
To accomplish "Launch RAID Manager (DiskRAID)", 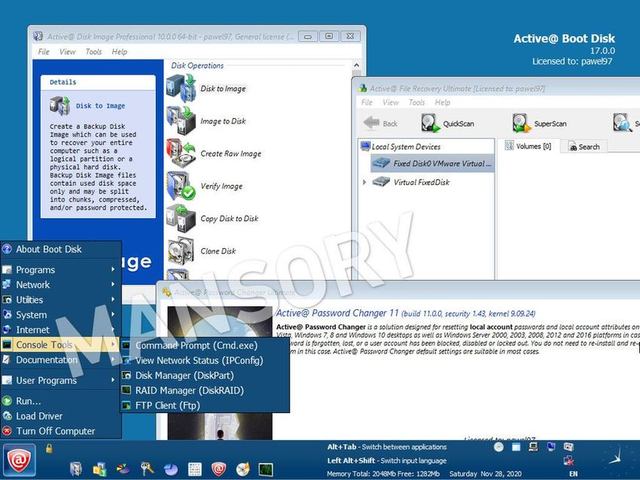I will coord(205,391).
